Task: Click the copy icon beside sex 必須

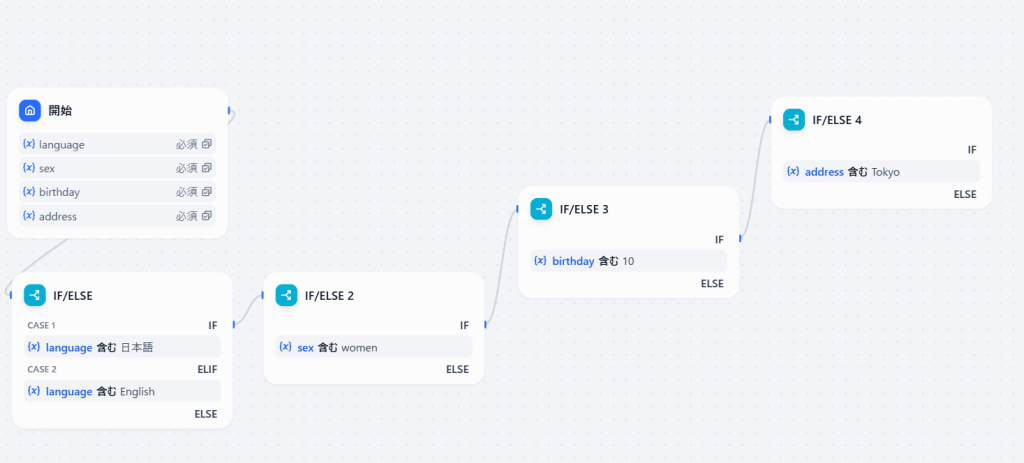Action: 206,168
